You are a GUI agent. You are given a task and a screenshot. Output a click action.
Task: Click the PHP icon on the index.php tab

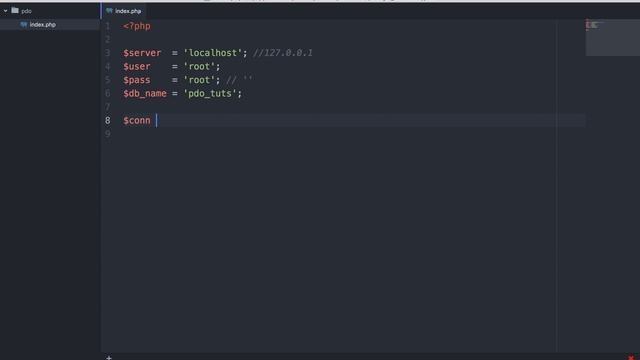(109, 11)
